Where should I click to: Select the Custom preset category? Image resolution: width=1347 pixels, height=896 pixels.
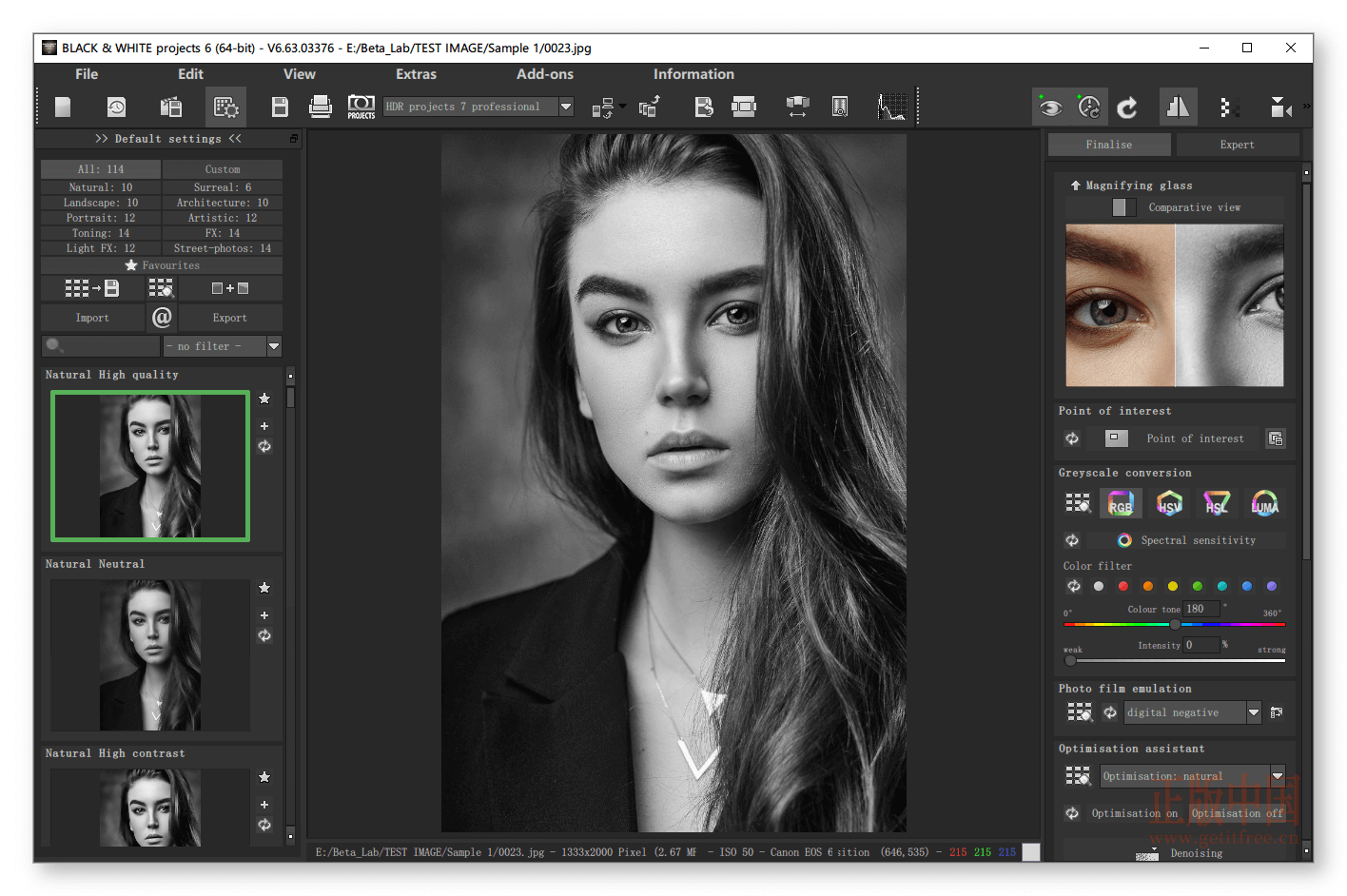click(223, 169)
